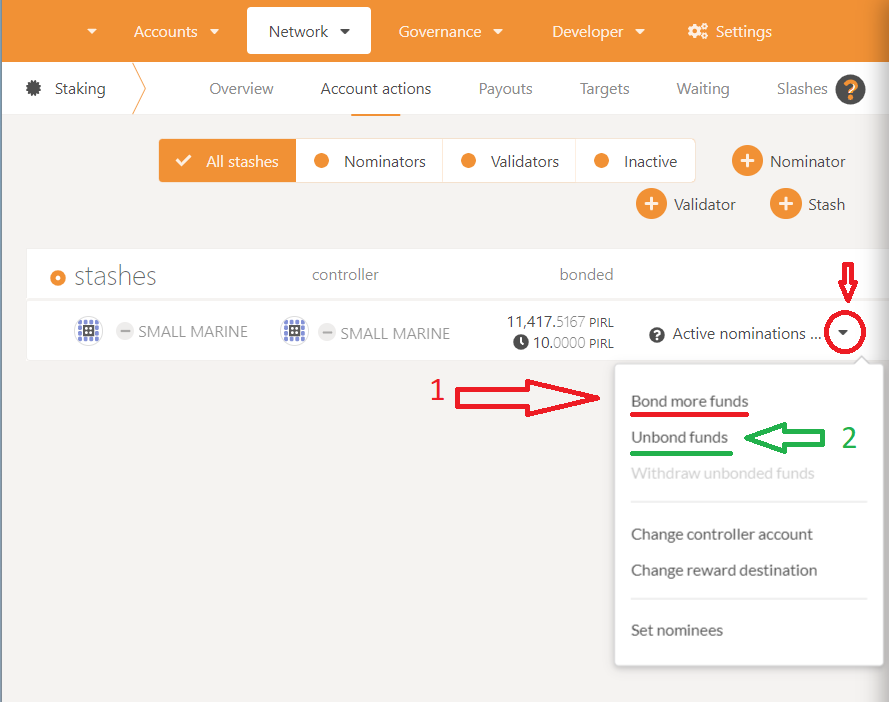Viewport: 889px width, 702px height.
Task: Filter stashes by Nominators
Action: pos(369,161)
